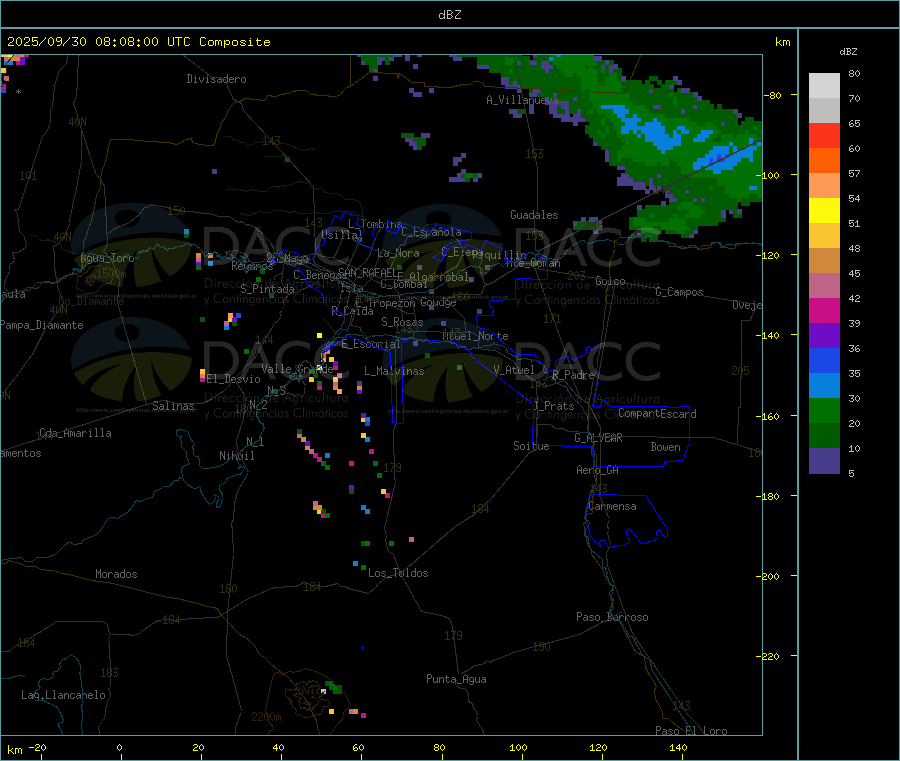This screenshot has height=761, width=900.
Task: Click the white marker at the 2200m volcano
Action: pos(324,692)
